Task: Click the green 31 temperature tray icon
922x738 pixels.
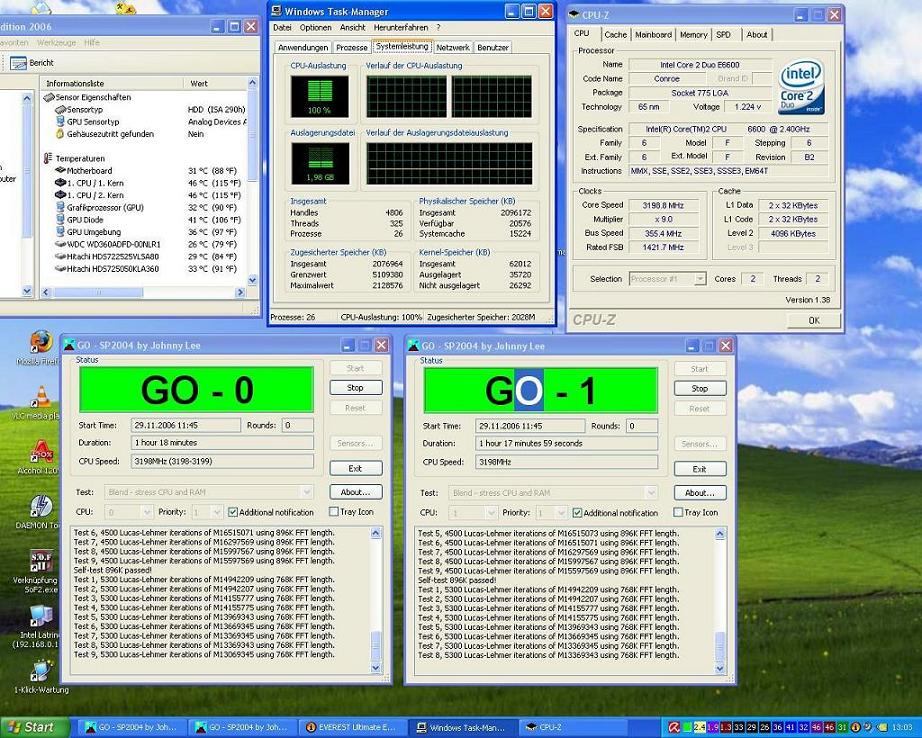Action: coord(843,727)
